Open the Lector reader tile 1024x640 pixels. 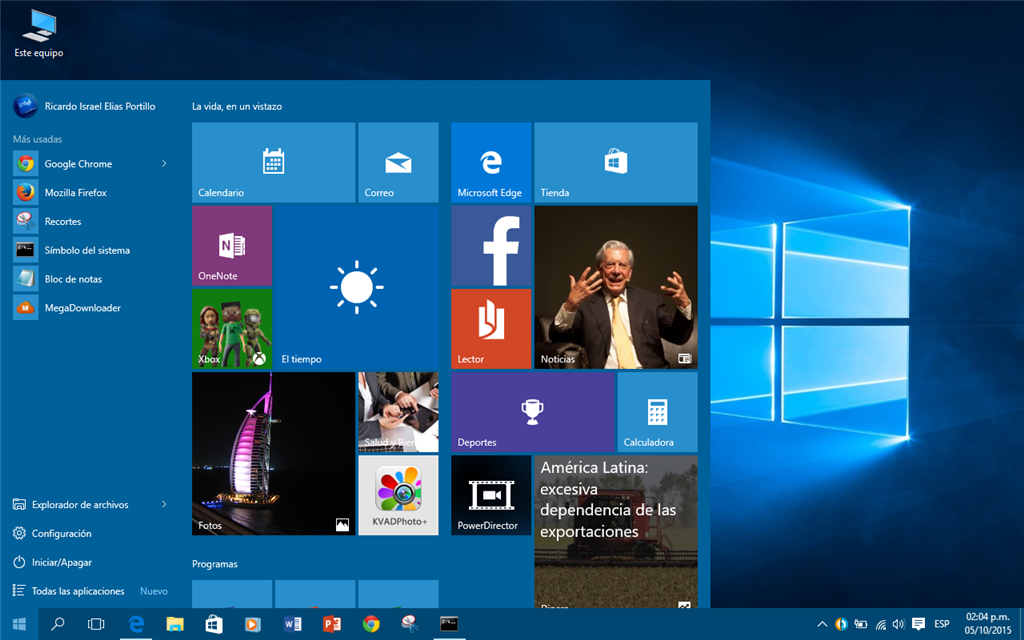click(491, 329)
